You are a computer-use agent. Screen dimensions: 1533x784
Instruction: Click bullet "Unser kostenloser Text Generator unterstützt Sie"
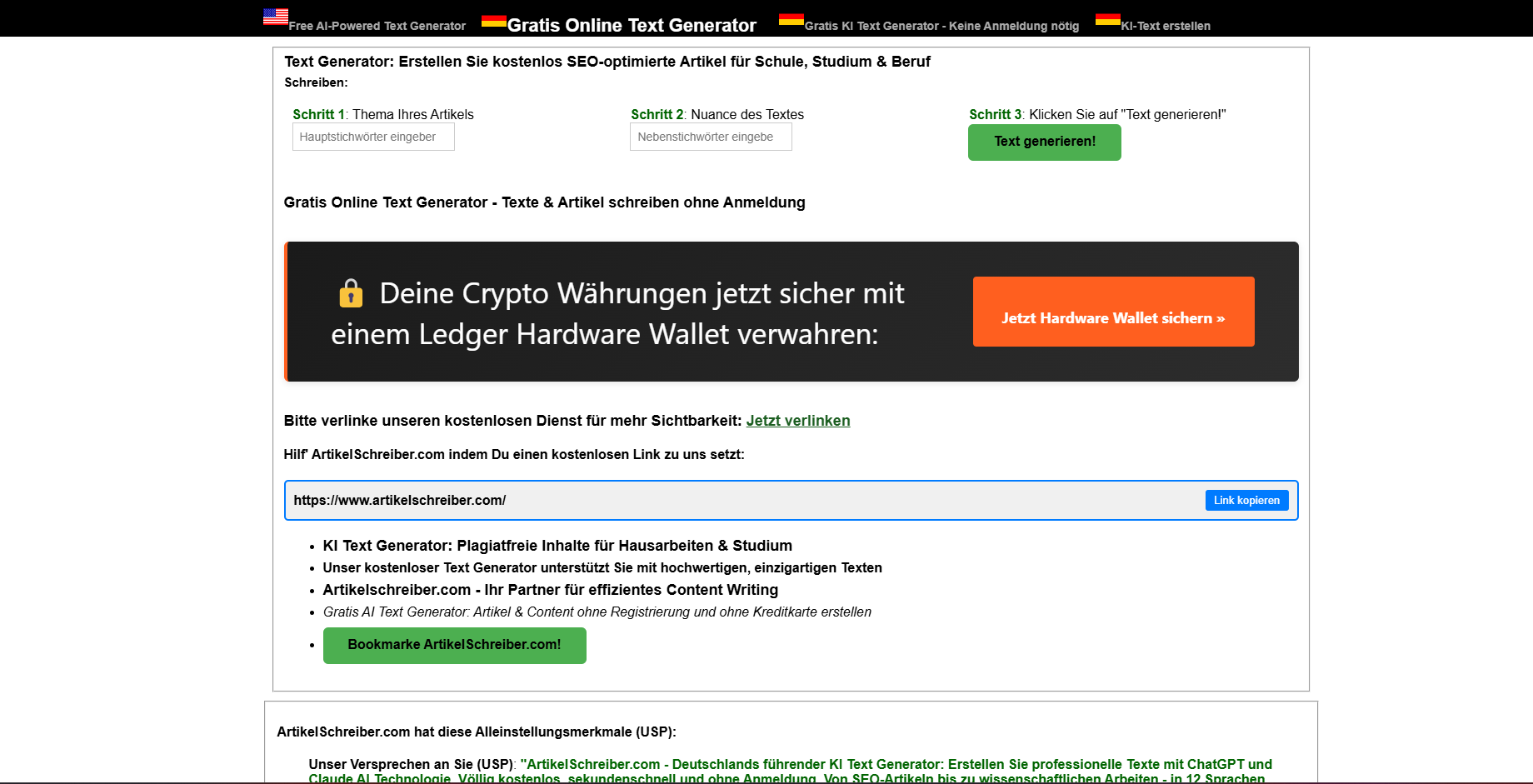[x=602, y=567]
